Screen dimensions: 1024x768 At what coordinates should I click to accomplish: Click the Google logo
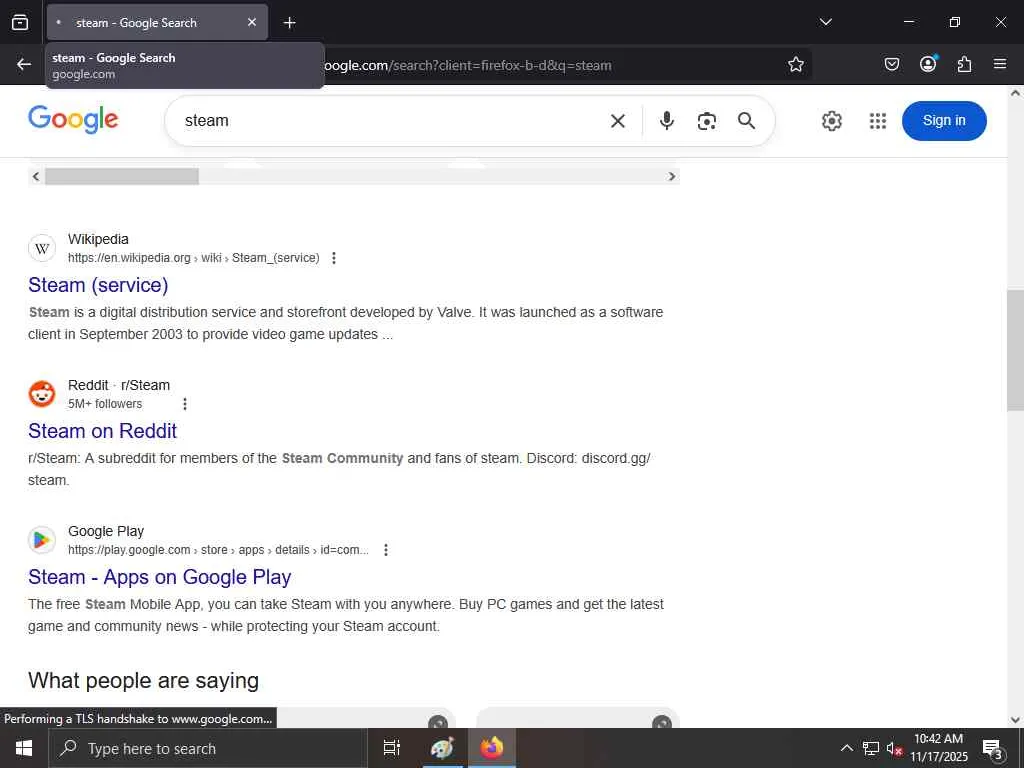73,120
